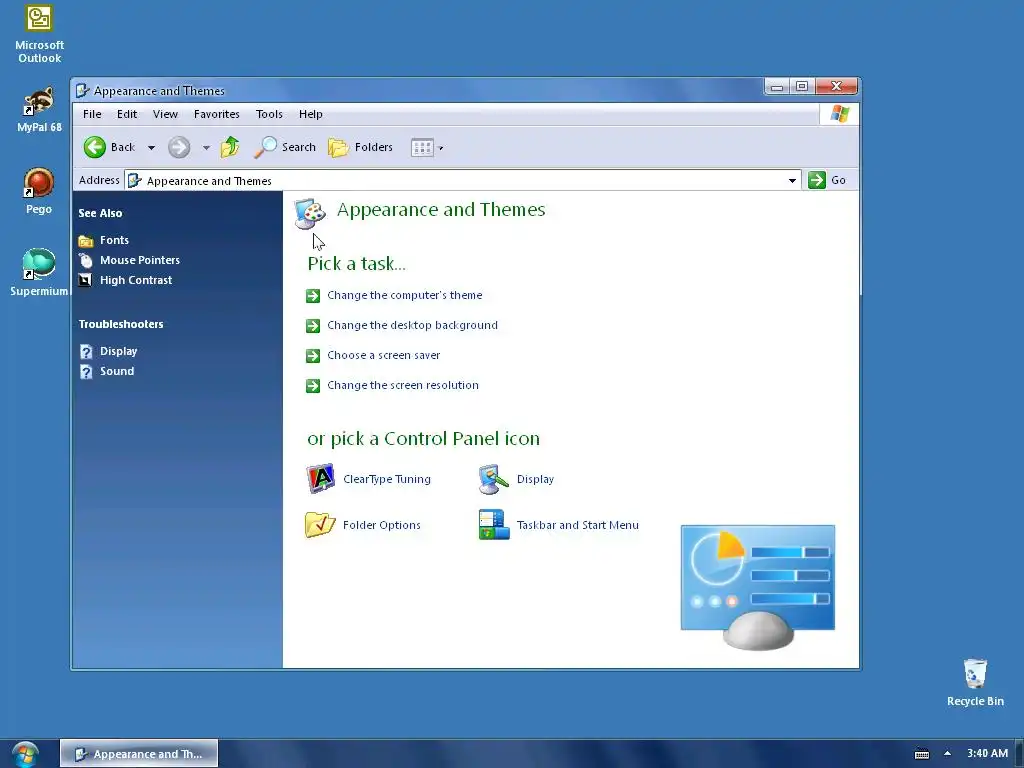Click the Windows Start orb
The image size is (1024, 768).
[x=25, y=754]
